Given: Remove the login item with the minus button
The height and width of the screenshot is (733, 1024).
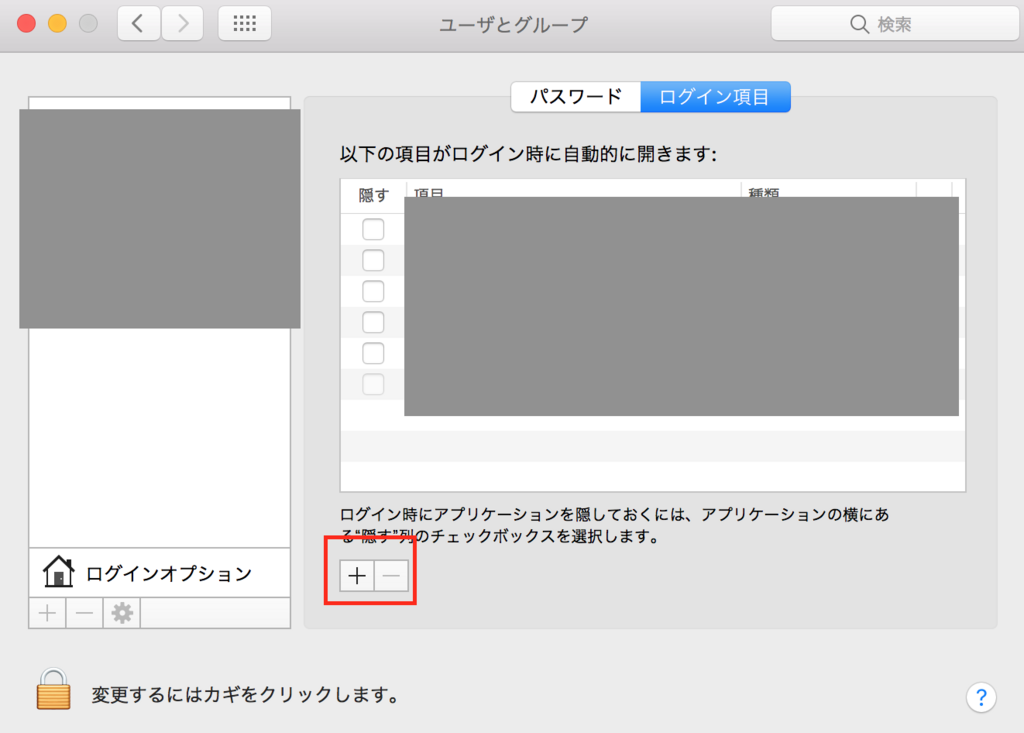Looking at the screenshot, I should pyautogui.click(x=391, y=576).
